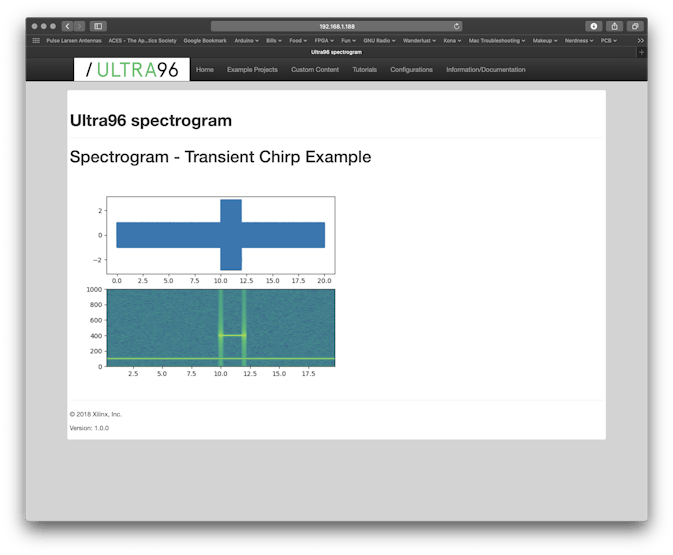Expand the Nerdness bookmarks folder
The width and height of the screenshot is (673, 555).
coord(579,40)
